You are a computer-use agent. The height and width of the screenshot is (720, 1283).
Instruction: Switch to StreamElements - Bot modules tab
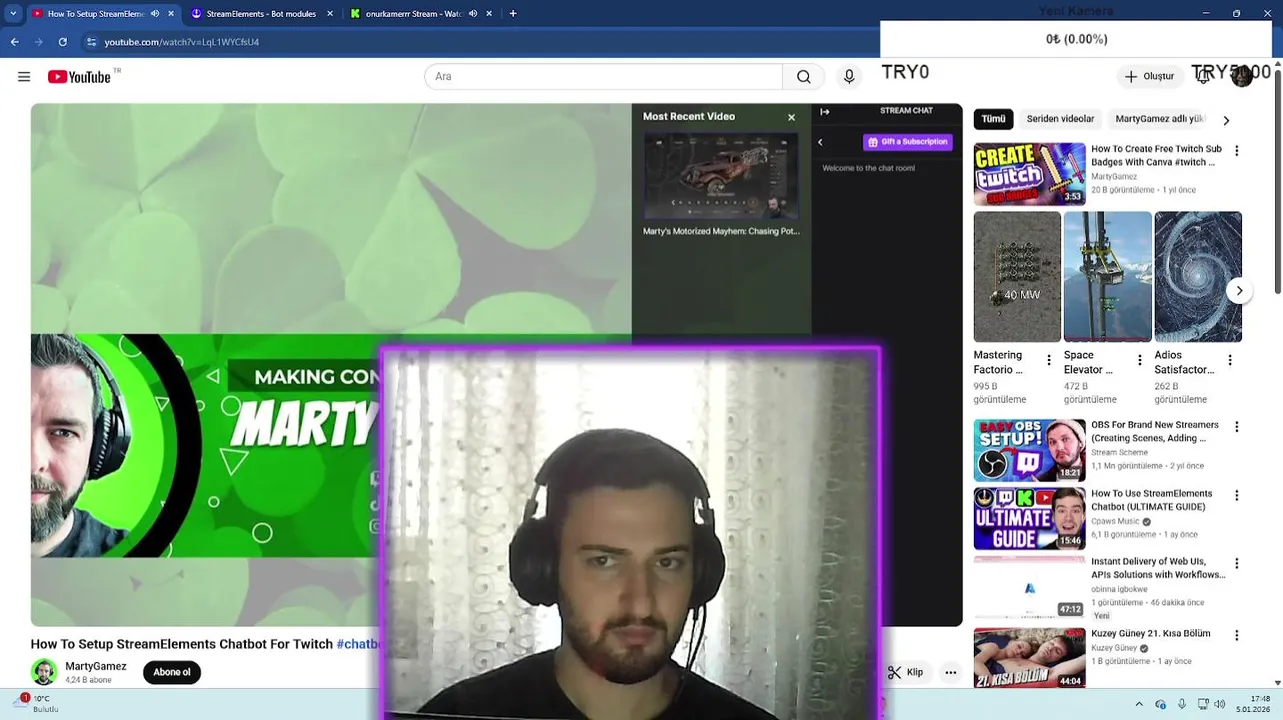(x=261, y=14)
